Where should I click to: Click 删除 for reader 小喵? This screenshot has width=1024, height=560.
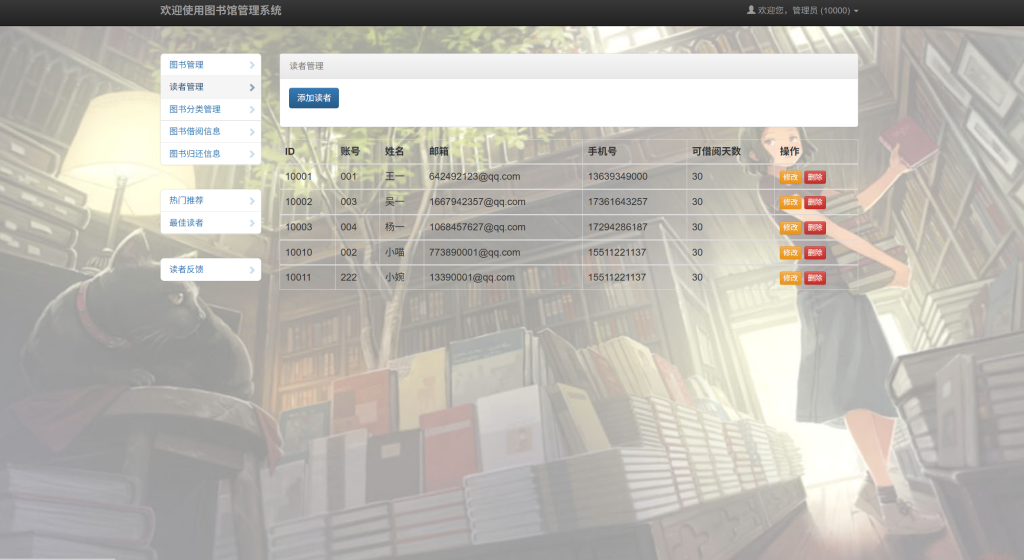(x=815, y=253)
